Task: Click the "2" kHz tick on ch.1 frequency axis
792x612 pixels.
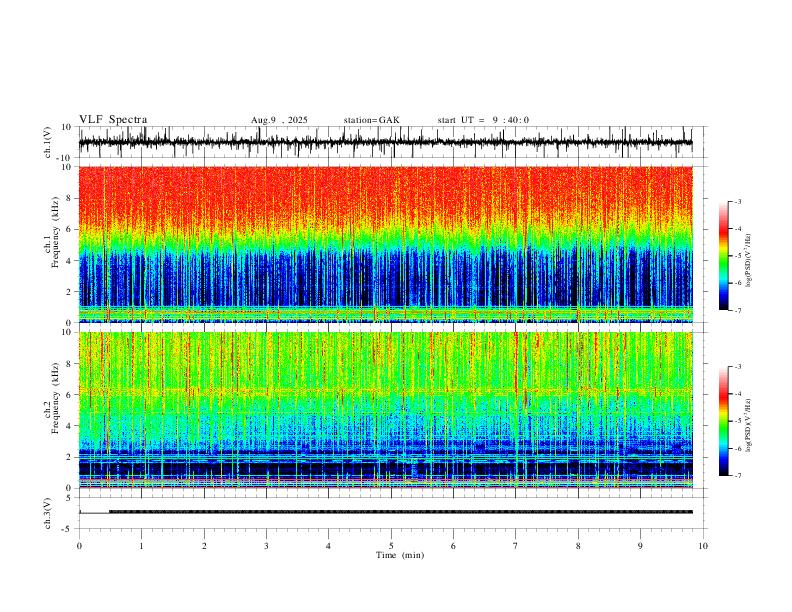Action: 70,291
